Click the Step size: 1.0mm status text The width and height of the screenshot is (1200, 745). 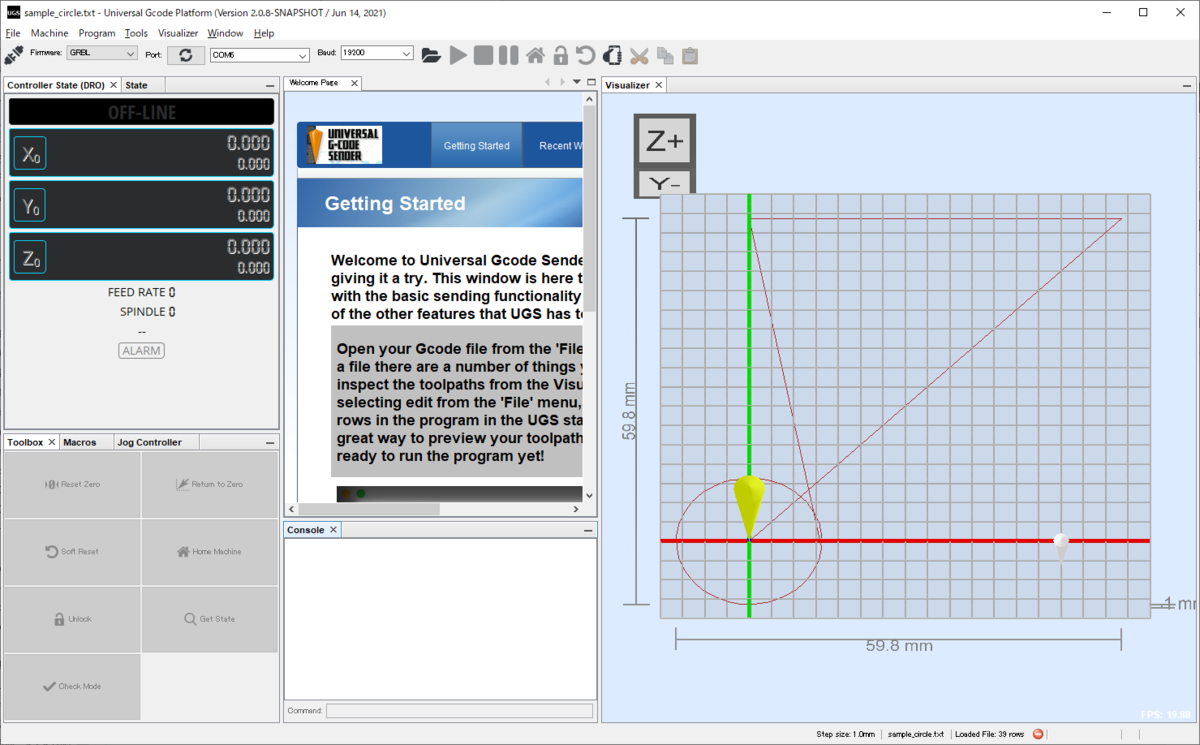[x=846, y=734]
